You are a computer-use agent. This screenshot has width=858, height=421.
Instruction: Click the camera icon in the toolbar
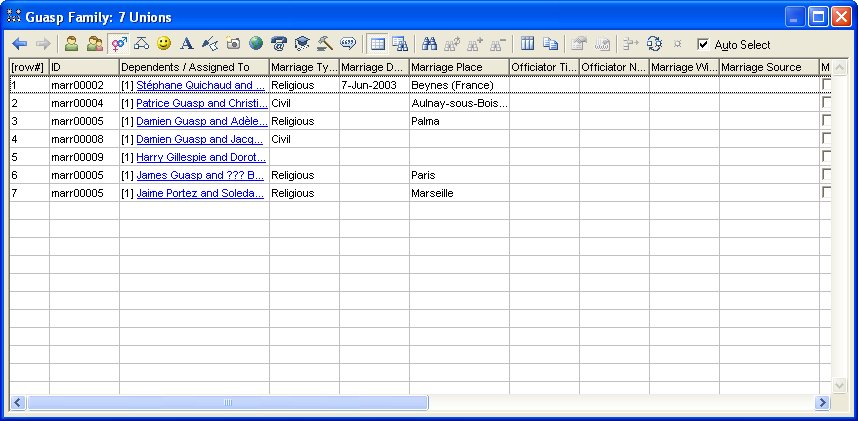[x=233, y=44]
